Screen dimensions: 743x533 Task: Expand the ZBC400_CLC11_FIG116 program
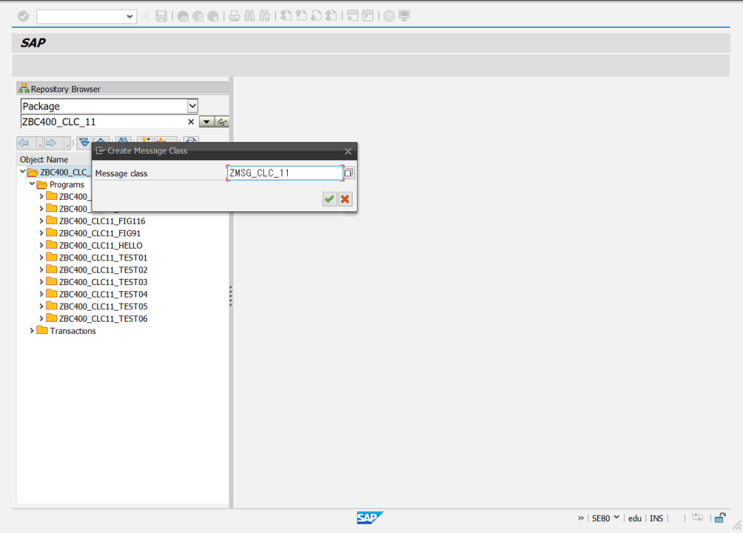point(41,221)
